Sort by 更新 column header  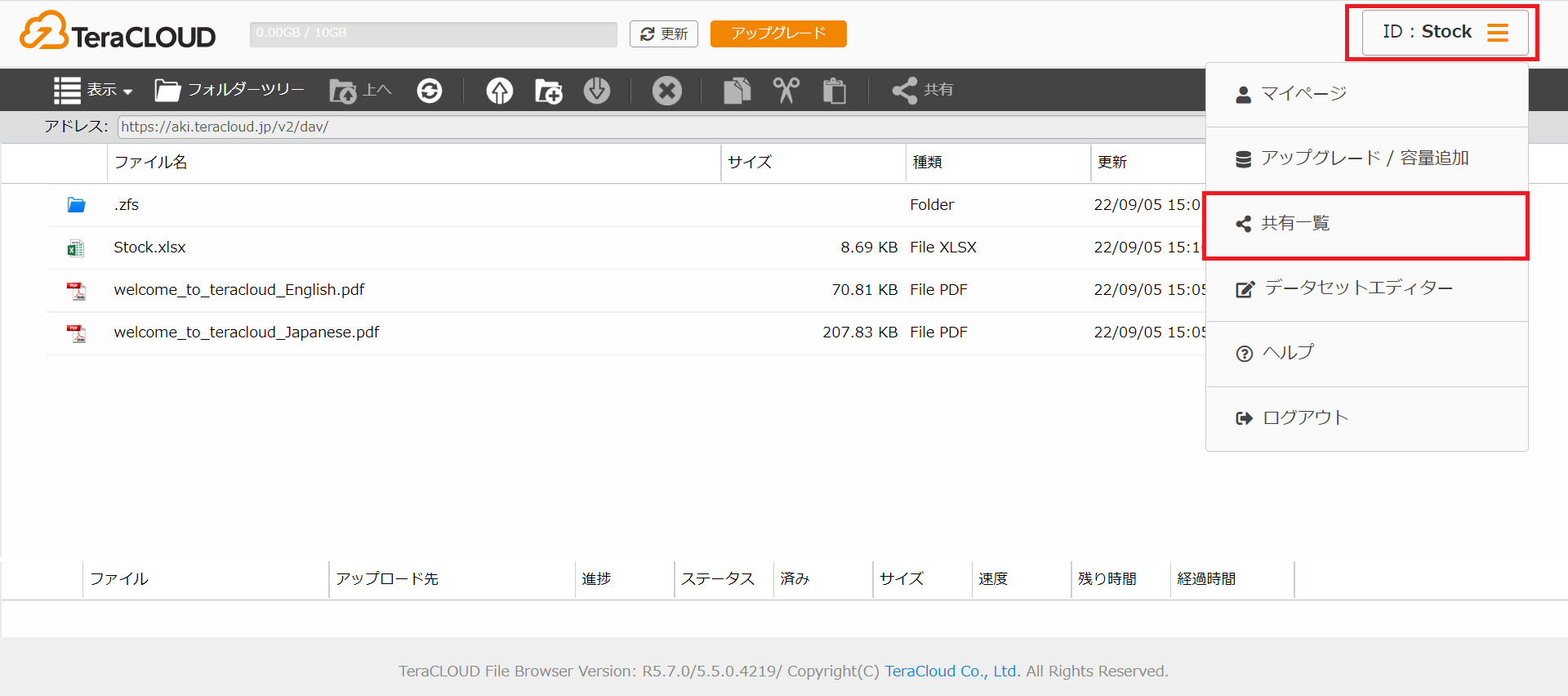tap(1112, 163)
